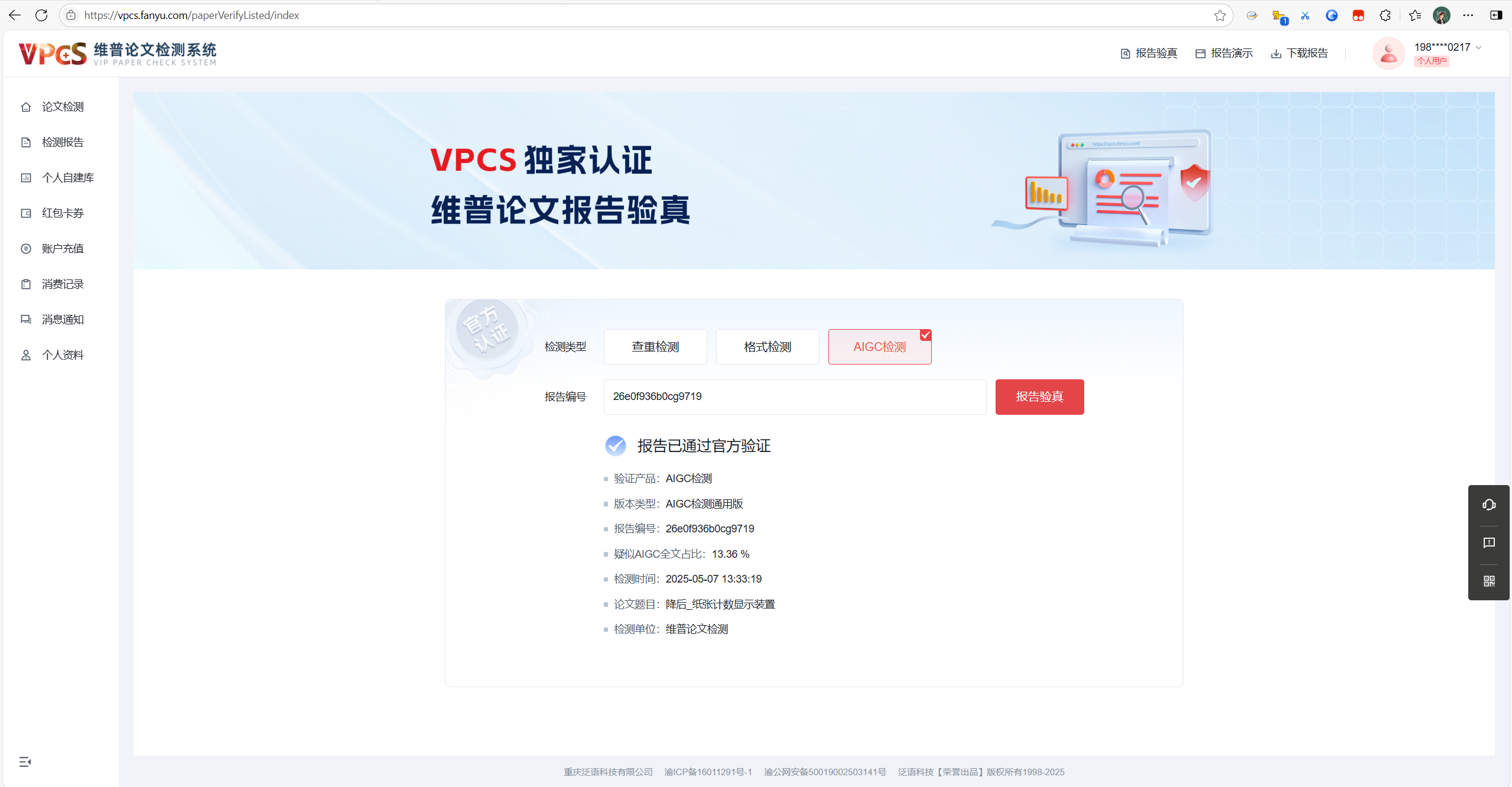This screenshot has width=1512, height=787.
Task: Go to 检测报告 sidebar item
Action: click(63, 142)
